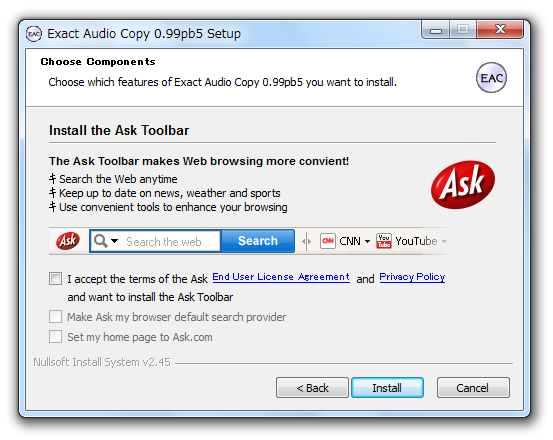The width and height of the screenshot is (553, 440).
Task: Click the EAC icon in the title bar
Action: pos(34,34)
